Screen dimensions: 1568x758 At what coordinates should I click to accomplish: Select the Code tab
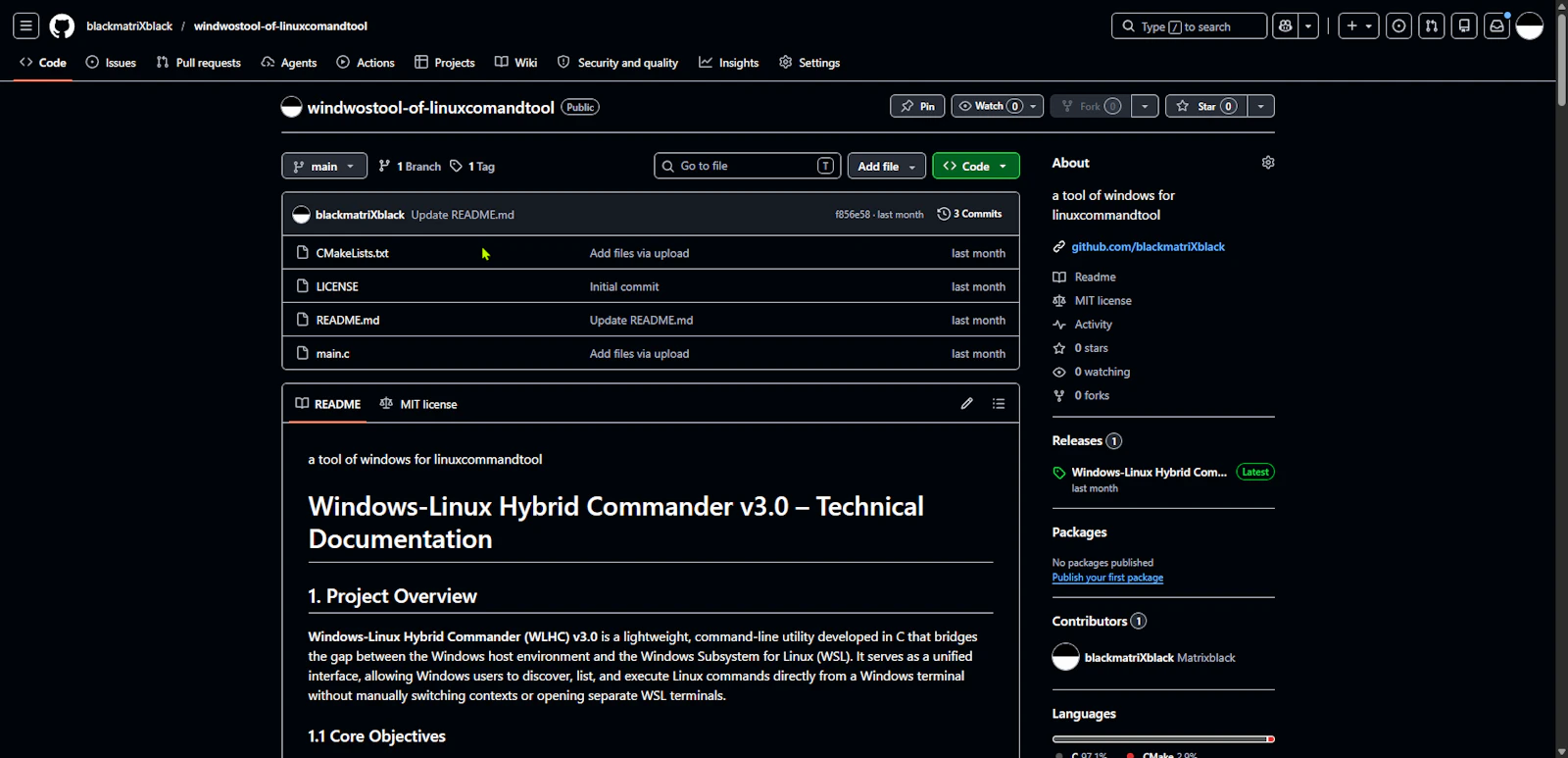(x=43, y=63)
